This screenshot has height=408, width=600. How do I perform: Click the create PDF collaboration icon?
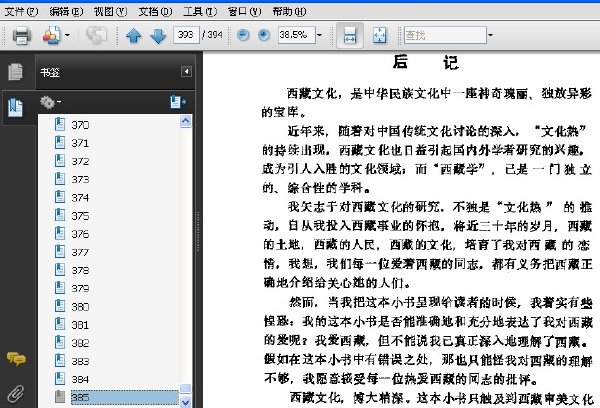coord(52,36)
